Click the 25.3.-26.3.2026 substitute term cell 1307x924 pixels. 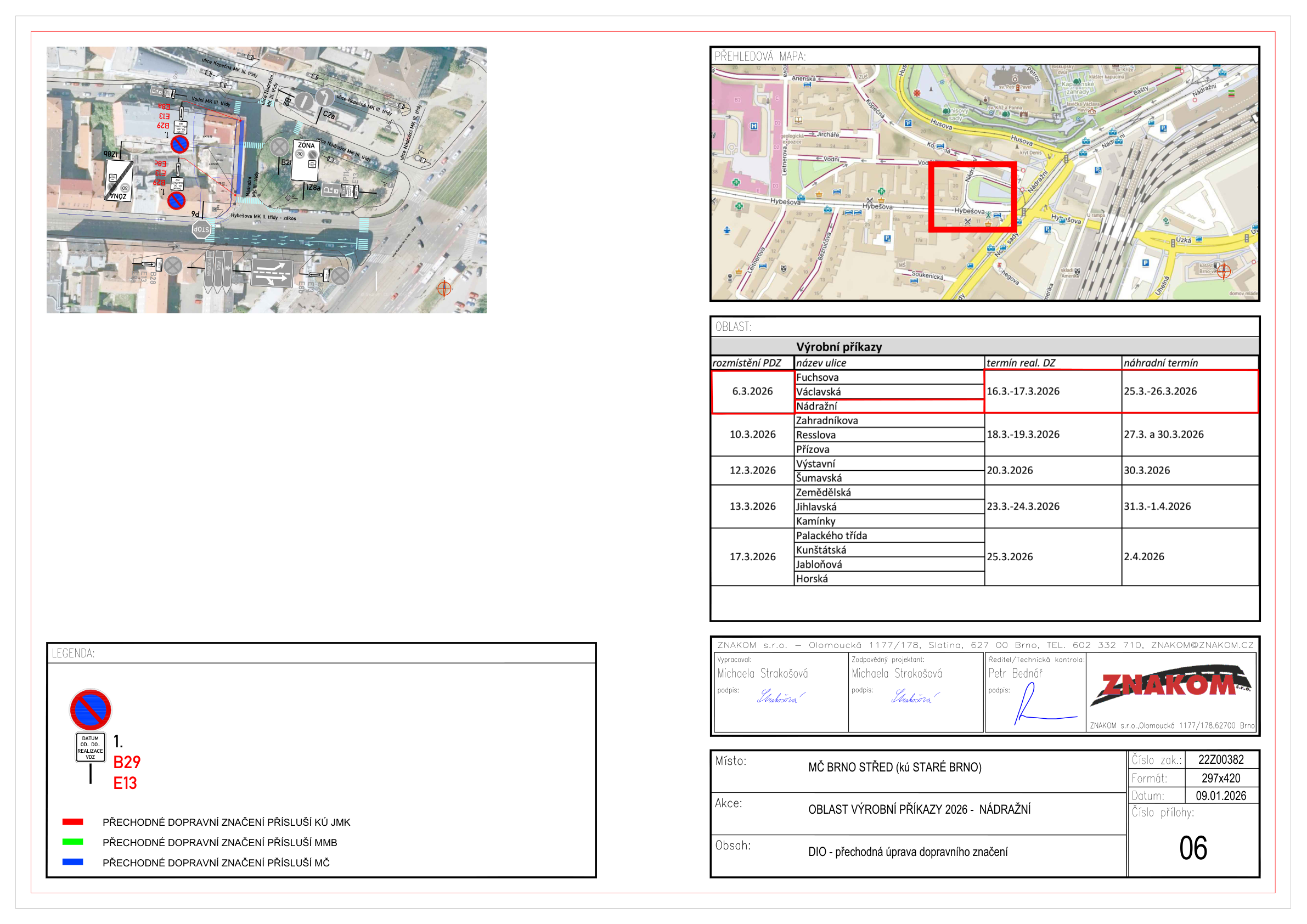(1190, 391)
